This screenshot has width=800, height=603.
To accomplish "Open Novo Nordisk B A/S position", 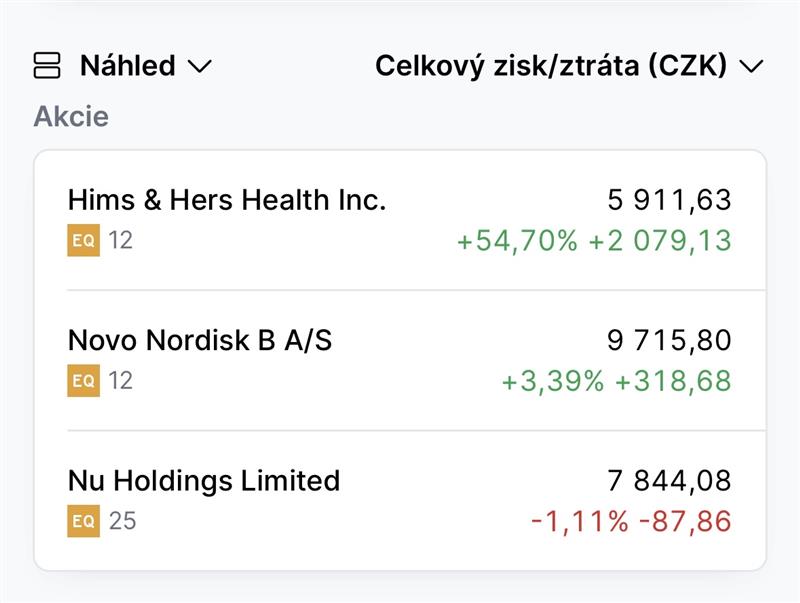I will 200,340.
